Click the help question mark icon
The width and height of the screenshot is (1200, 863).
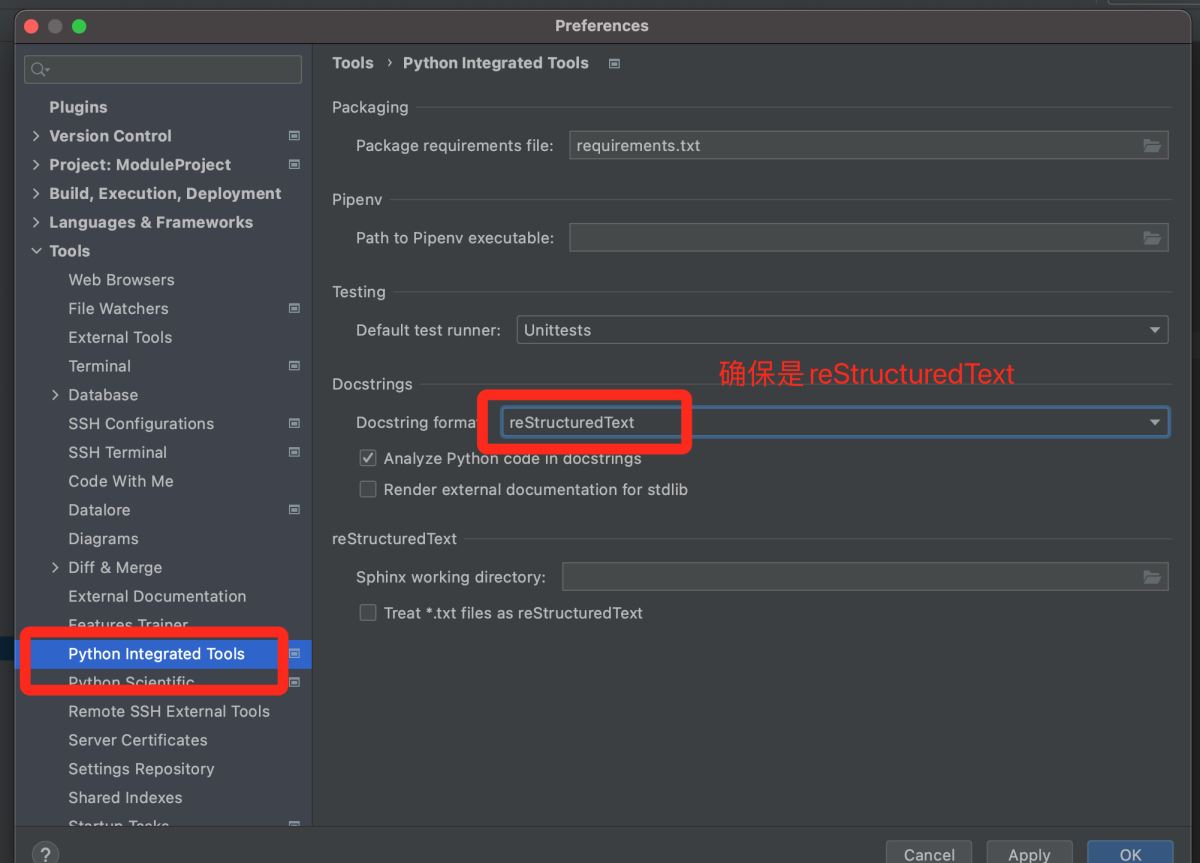point(45,853)
